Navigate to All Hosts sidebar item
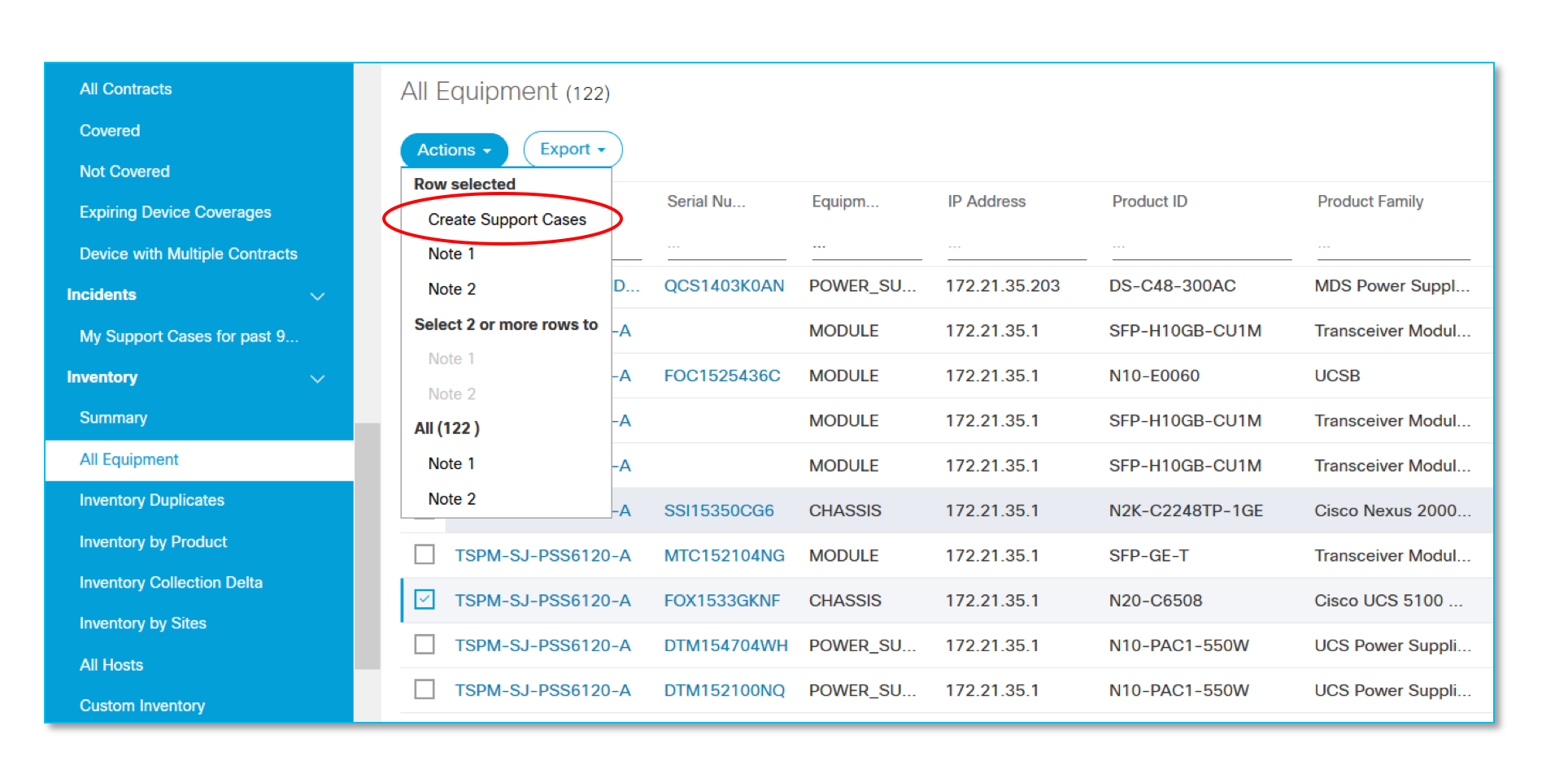This screenshot has width=1568, height=782. 111,665
